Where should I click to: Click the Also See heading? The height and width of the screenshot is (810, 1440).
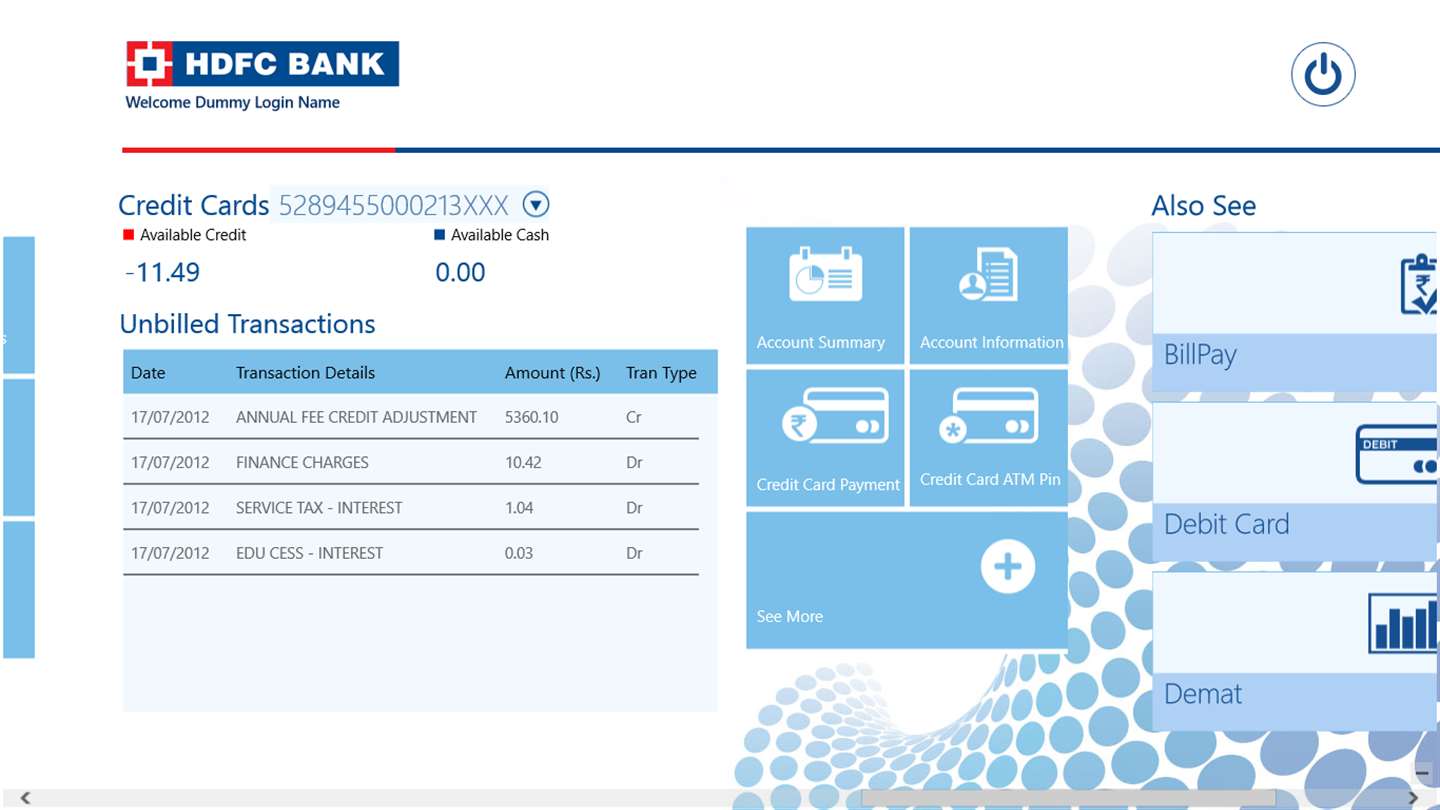pyautogui.click(x=1203, y=206)
